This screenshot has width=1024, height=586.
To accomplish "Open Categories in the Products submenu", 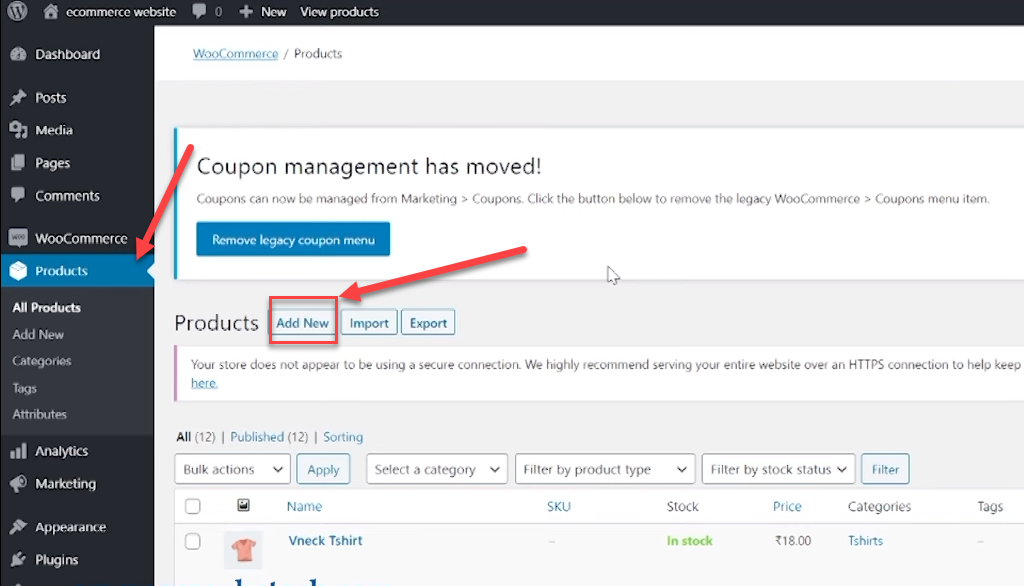I will 42,361.
